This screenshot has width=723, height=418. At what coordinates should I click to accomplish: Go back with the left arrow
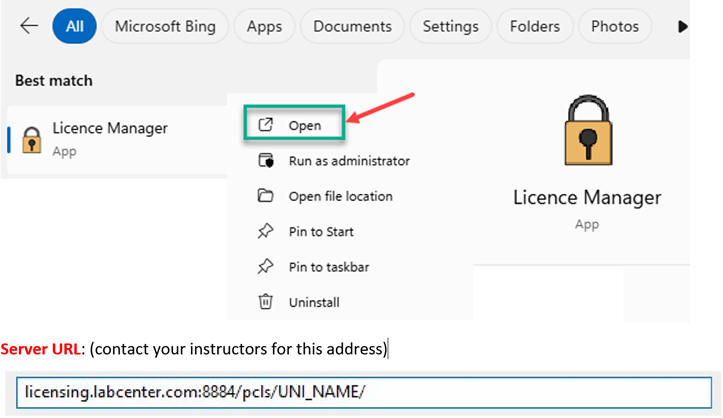pyautogui.click(x=29, y=26)
